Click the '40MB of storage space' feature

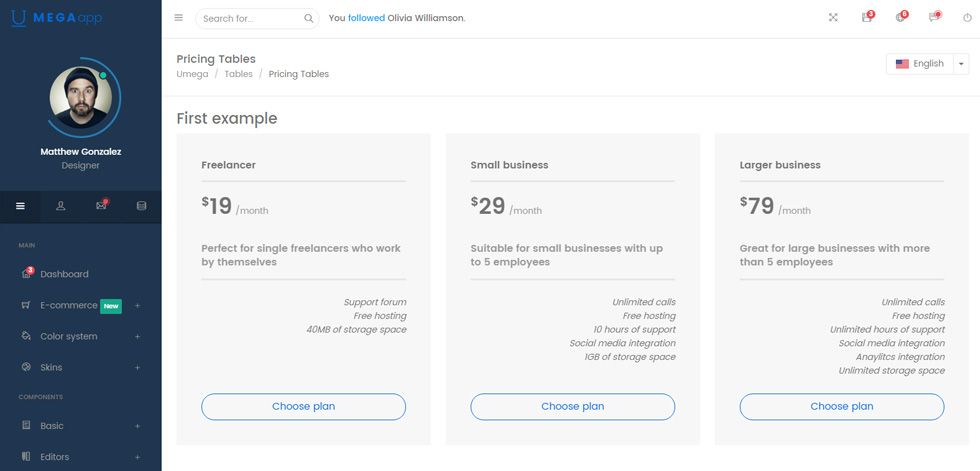(x=356, y=330)
